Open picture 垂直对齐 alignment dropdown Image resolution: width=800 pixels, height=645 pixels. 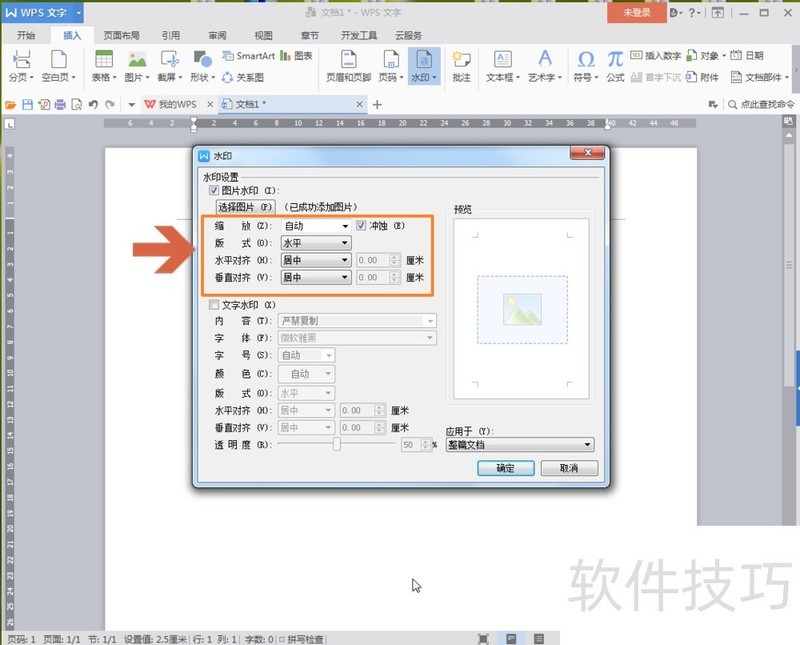316,278
